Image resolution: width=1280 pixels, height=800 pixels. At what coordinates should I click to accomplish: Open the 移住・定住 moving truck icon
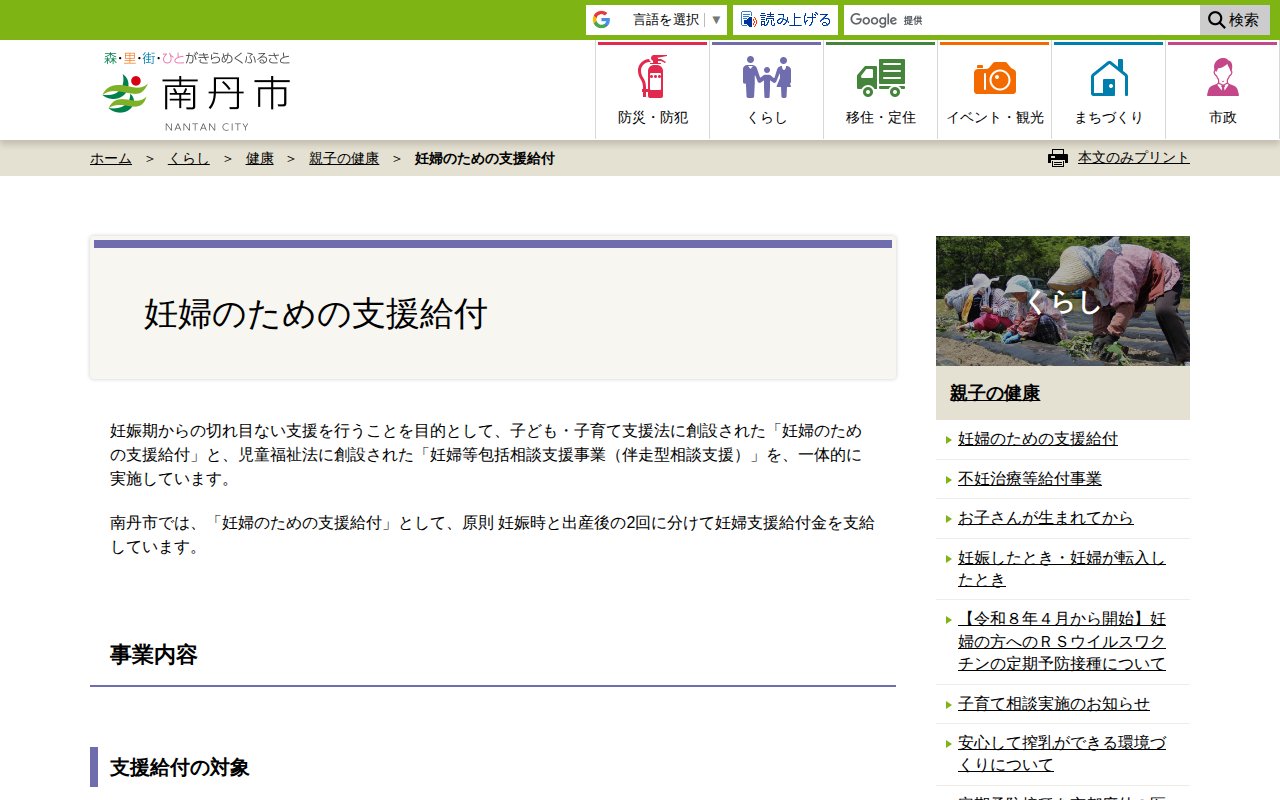881,77
